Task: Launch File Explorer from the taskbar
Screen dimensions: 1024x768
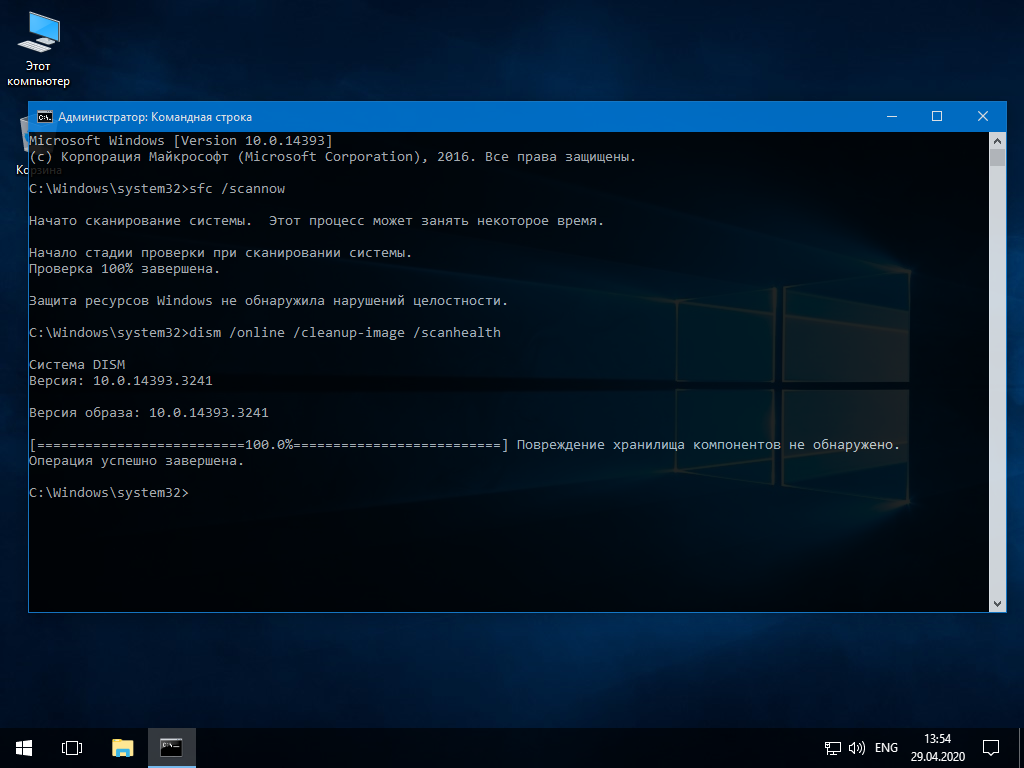Action: click(122, 747)
